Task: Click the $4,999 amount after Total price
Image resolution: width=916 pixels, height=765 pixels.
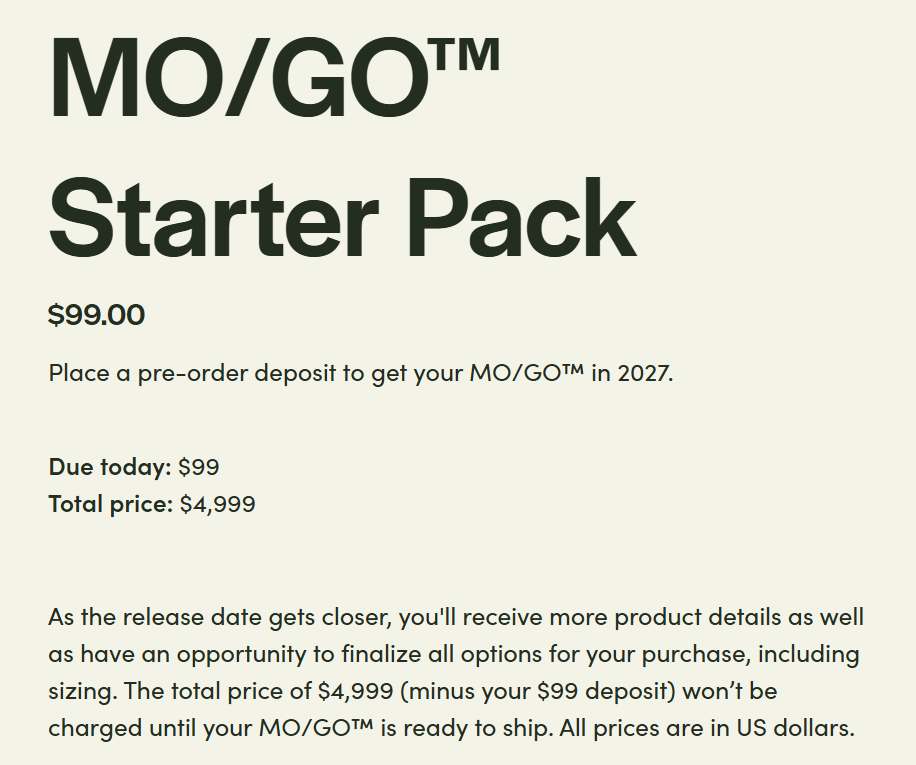Action: click(x=218, y=504)
